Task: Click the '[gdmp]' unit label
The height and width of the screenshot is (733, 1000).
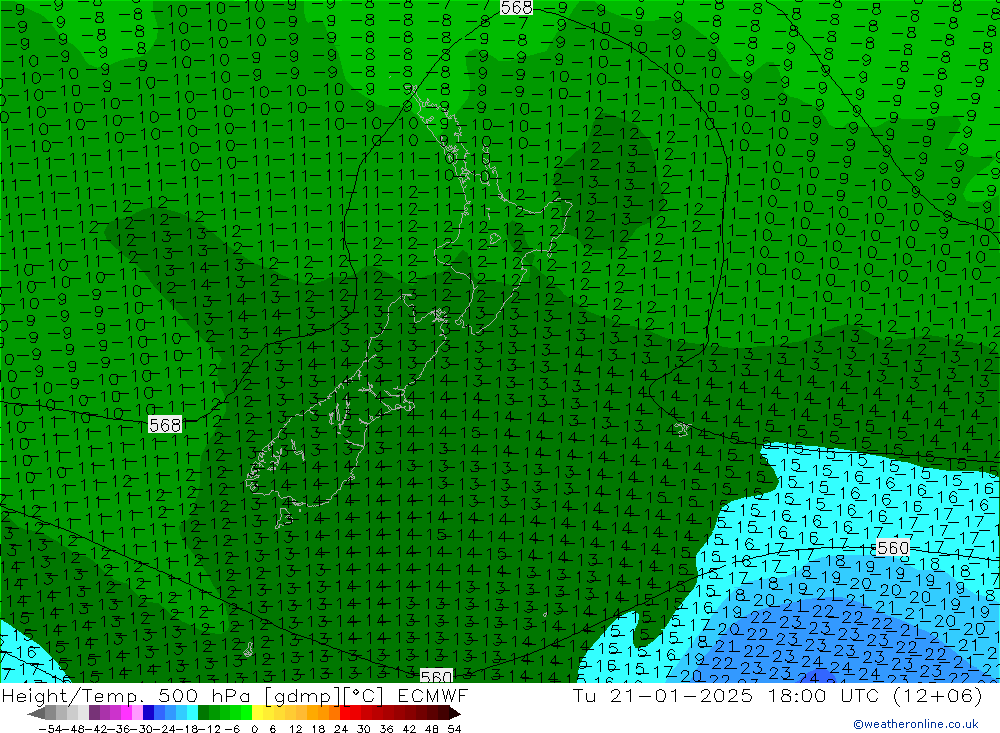Action: (x=304, y=696)
